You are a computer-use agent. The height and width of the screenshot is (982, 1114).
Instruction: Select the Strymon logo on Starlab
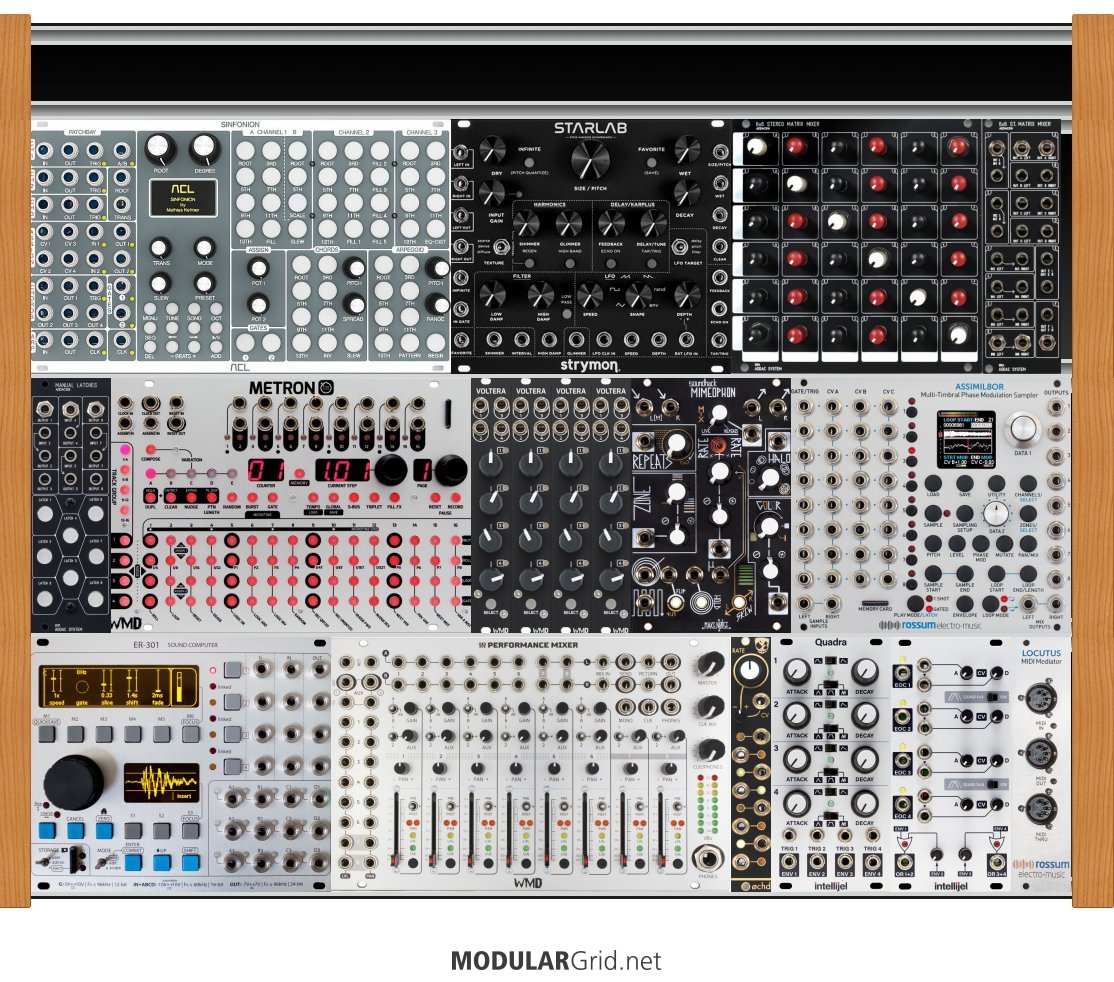[x=589, y=365]
